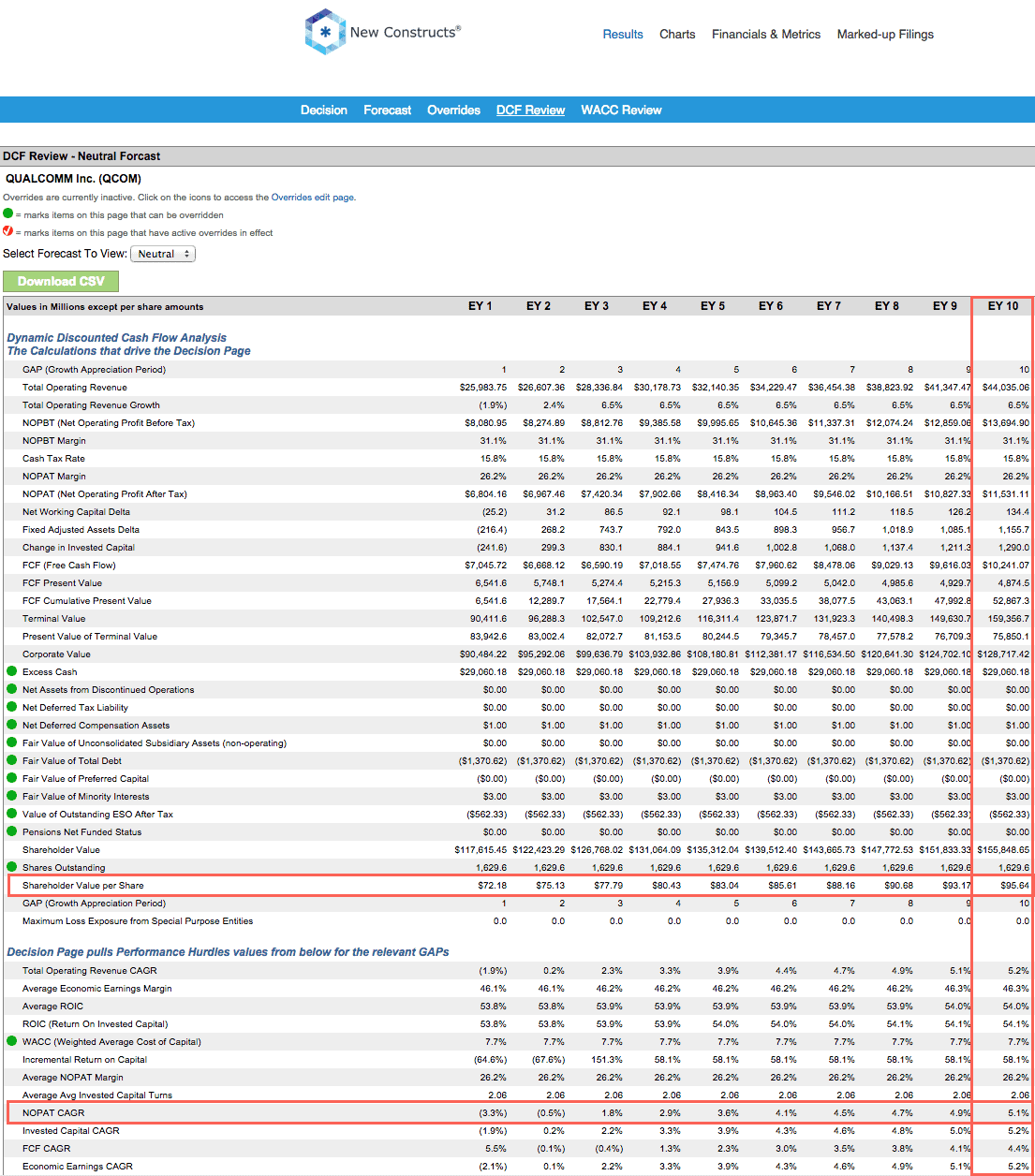This screenshot has height=1176, width=1035.
Task: Select override icon for Net Deferred Compensation Assets
Action: click(12, 725)
